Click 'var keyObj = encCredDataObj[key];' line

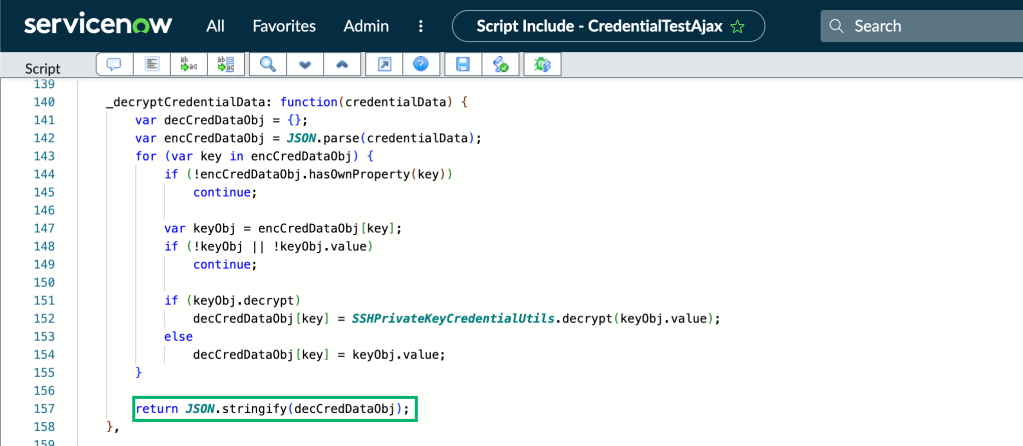click(283, 228)
